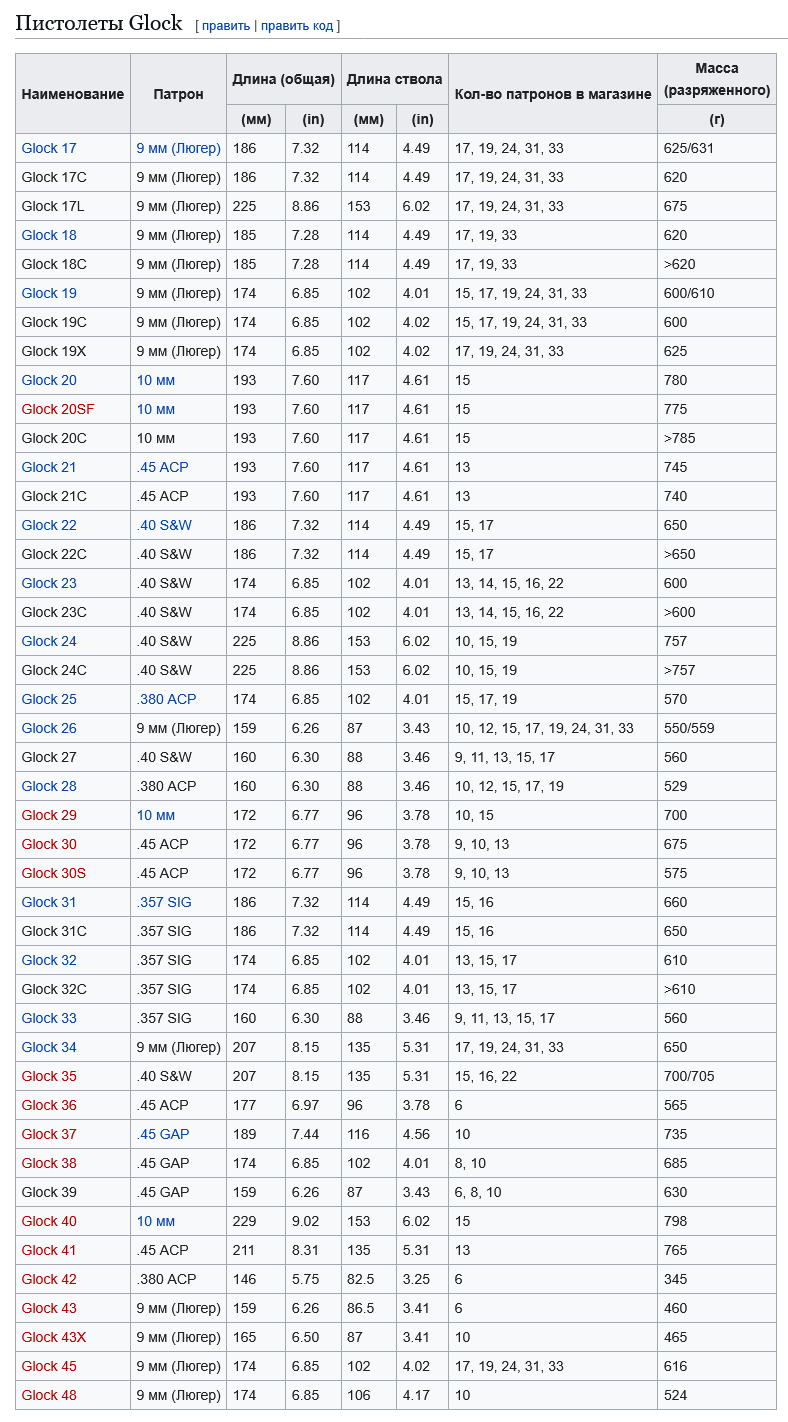Click the Glock 23 link
Screen dimensions: 788x1422
point(49,583)
